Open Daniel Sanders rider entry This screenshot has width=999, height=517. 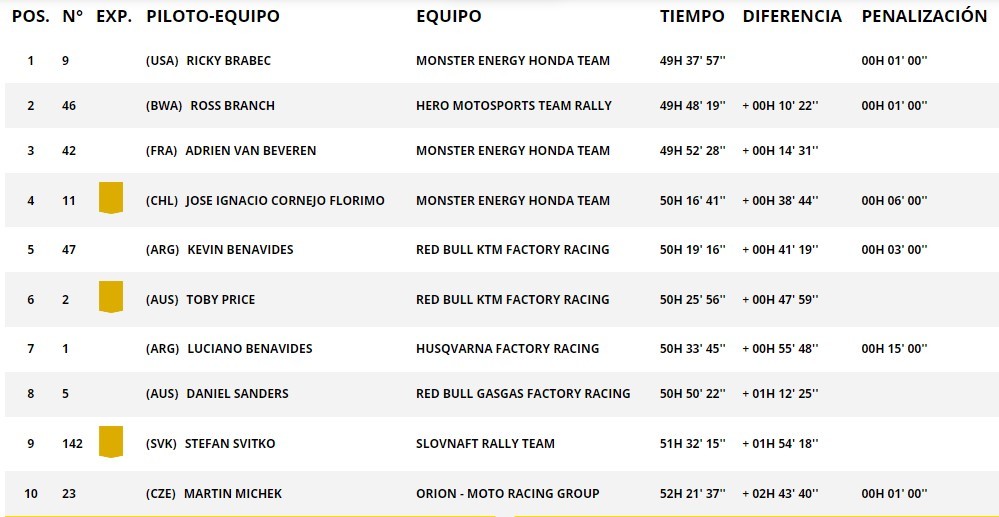[237, 394]
